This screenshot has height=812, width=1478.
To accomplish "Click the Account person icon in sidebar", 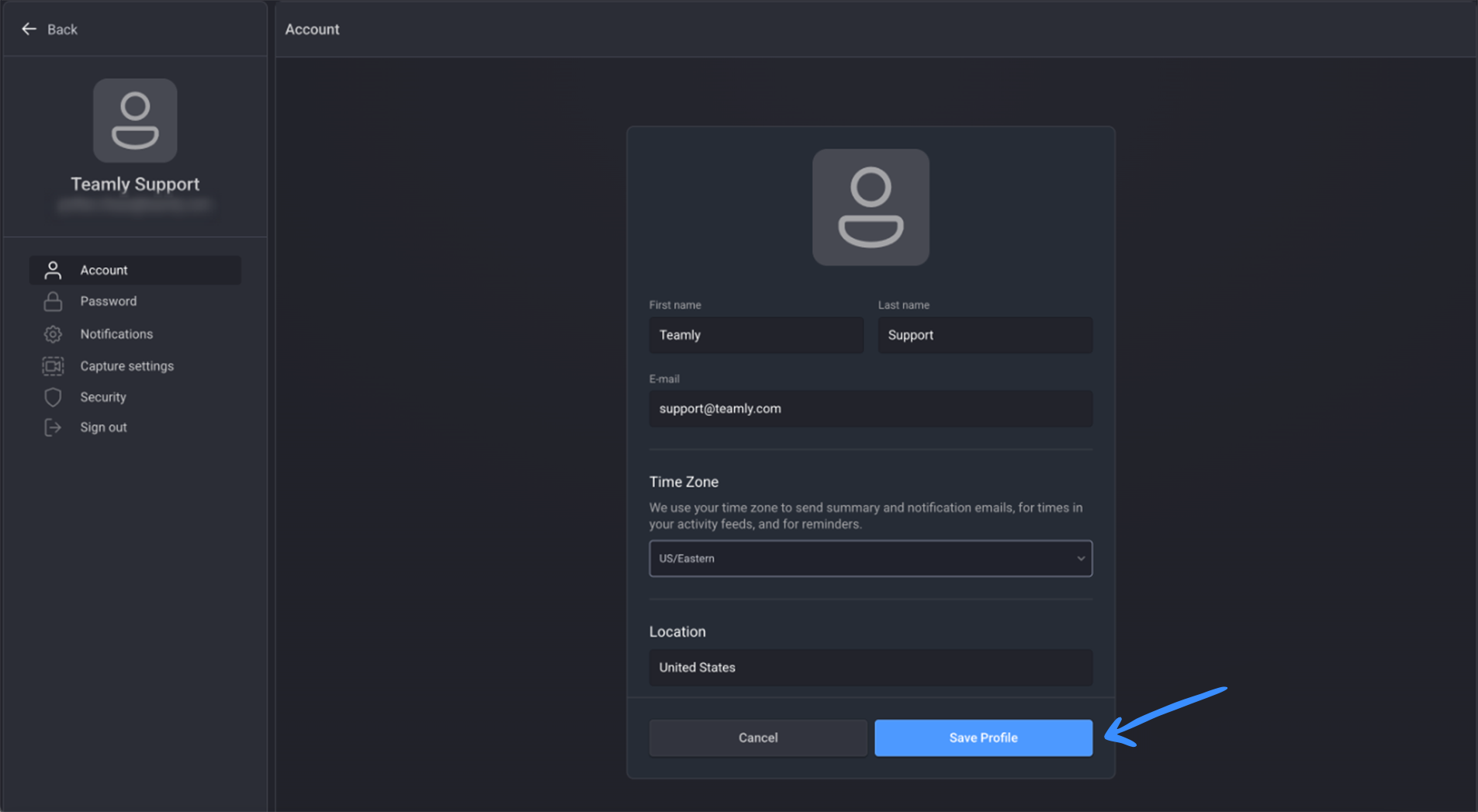I will point(53,270).
